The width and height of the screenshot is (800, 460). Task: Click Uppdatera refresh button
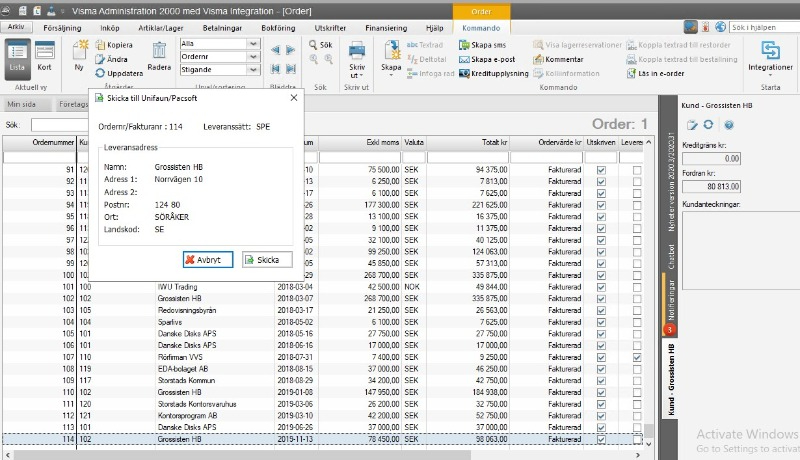click(x=119, y=73)
